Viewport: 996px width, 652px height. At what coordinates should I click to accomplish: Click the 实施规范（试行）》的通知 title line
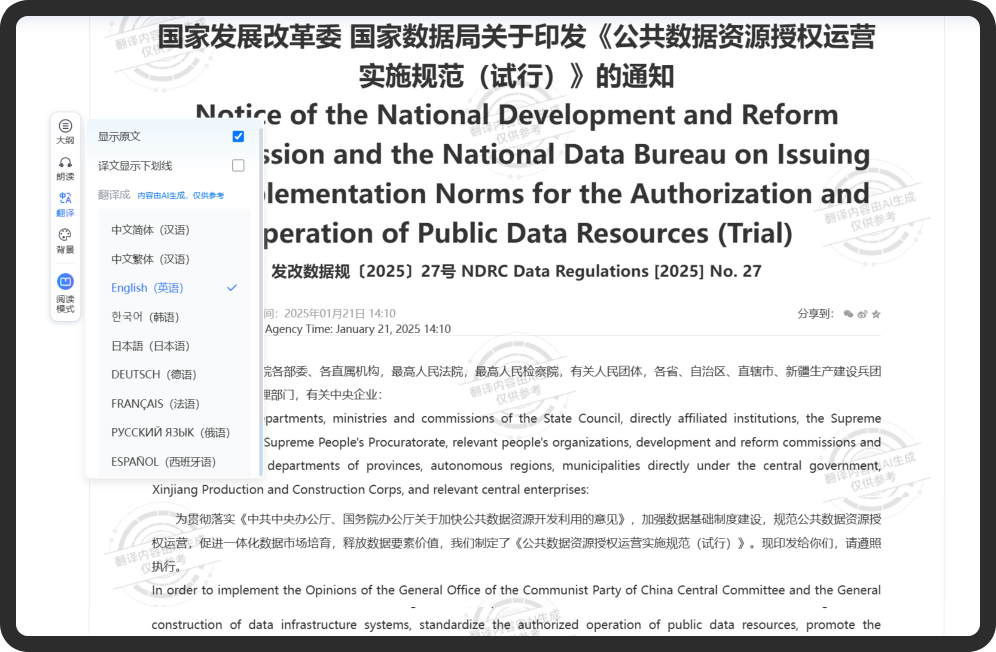coord(516,76)
